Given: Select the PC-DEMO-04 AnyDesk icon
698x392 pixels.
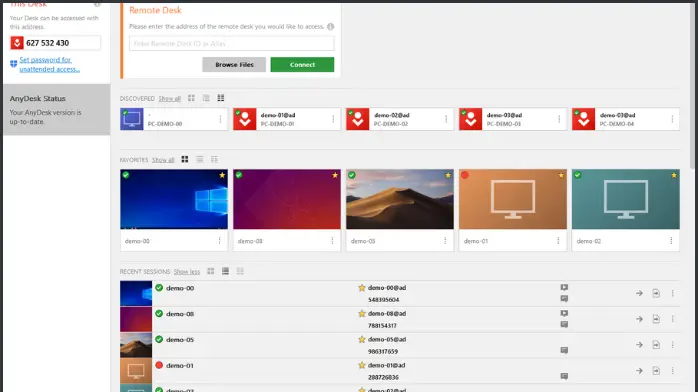Looking at the screenshot, I should pos(584,119).
